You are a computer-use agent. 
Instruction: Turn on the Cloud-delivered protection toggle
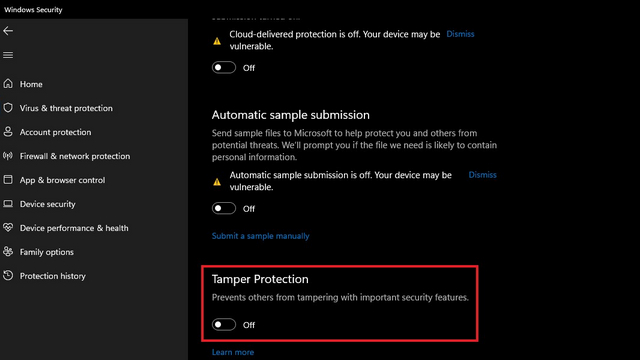[x=224, y=67]
